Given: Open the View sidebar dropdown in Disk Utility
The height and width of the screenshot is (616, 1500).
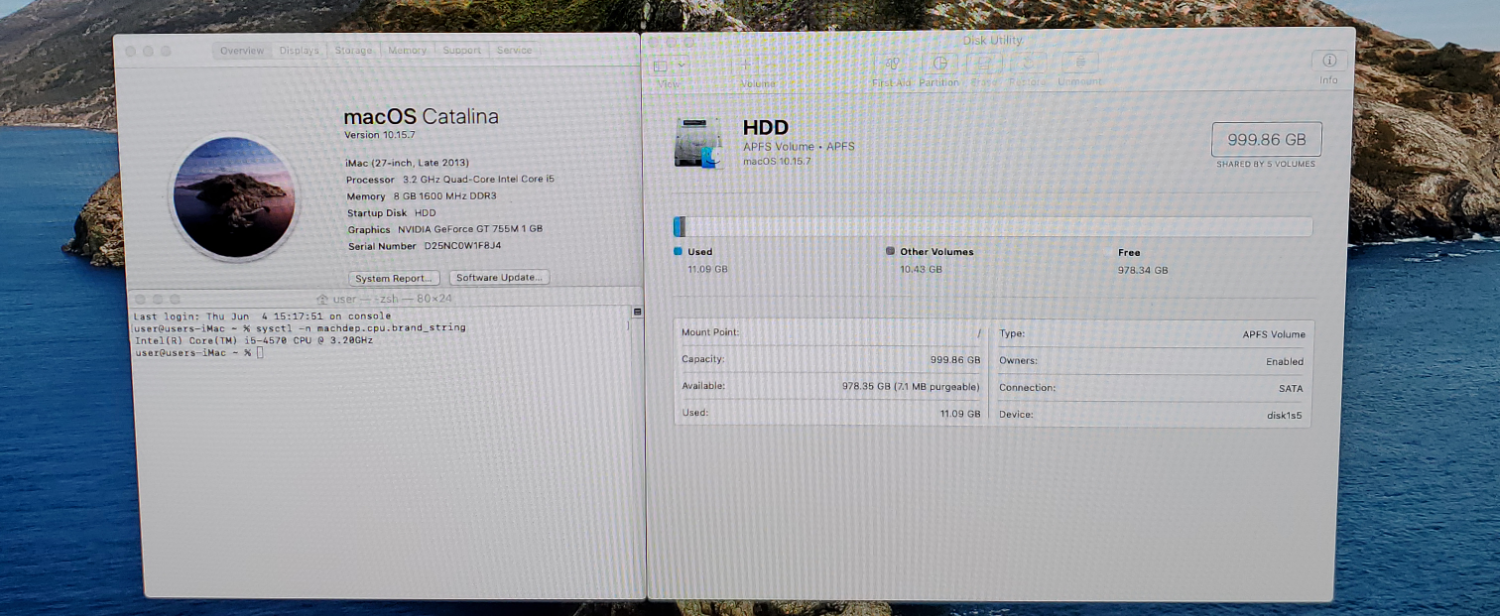Looking at the screenshot, I should tap(670, 65).
